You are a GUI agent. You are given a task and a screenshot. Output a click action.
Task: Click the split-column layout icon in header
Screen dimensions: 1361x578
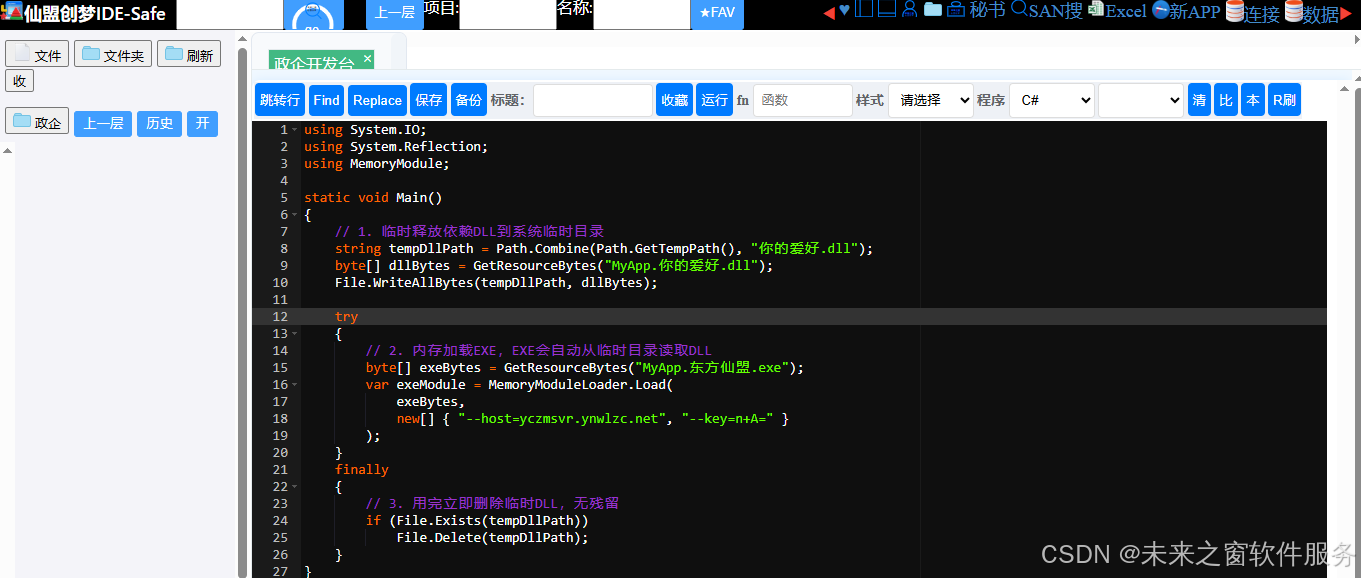click(863, 10)
